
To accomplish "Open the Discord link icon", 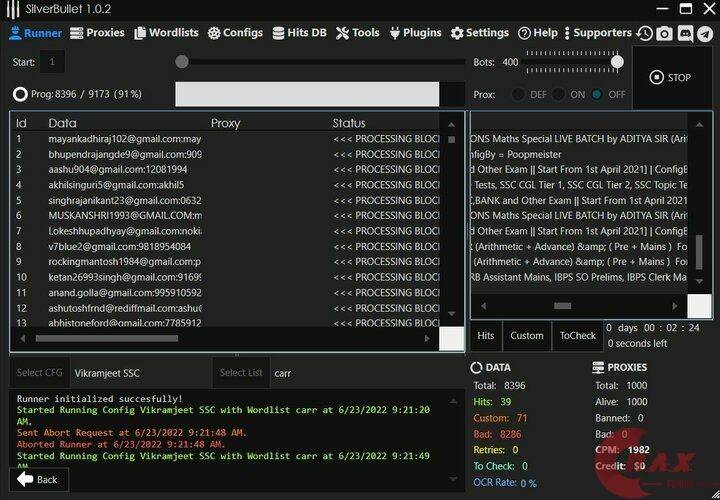I will pyautogui.click(x=685, y=34).
